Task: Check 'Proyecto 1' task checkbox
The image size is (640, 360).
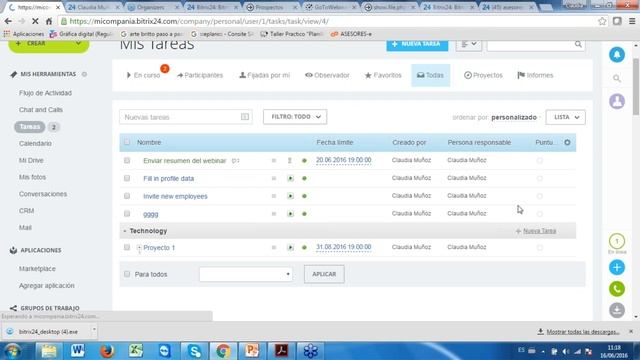Action: click(x=127, y=247)
